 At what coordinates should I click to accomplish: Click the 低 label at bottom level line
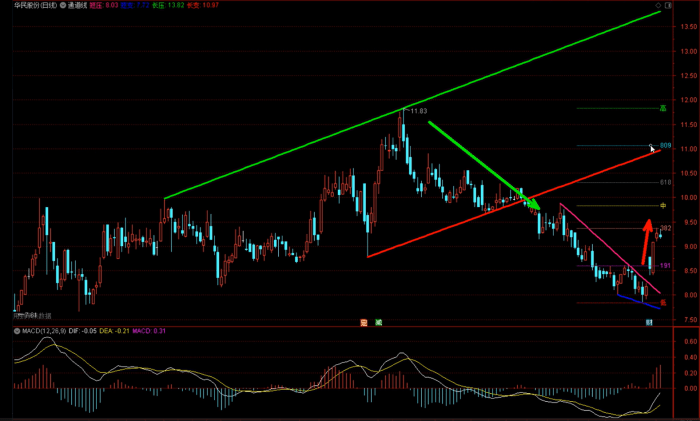tap(662, 302)
